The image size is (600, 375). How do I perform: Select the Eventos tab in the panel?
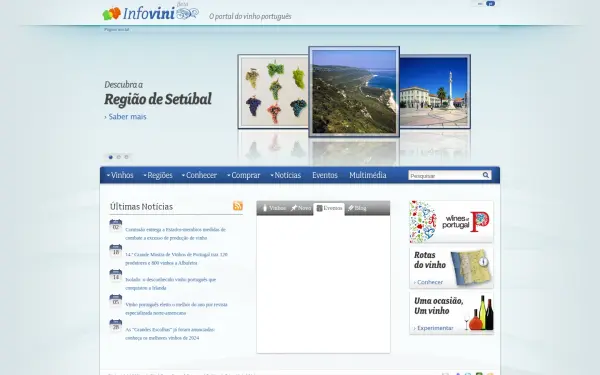329,209
